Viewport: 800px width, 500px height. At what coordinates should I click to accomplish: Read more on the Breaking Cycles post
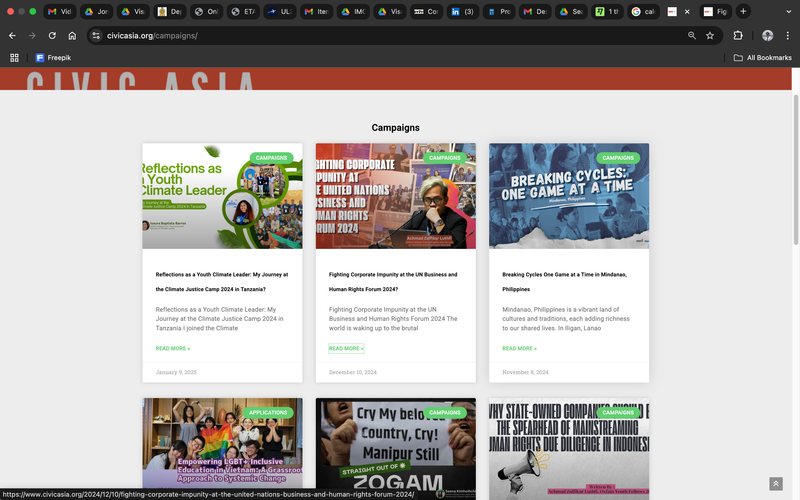pos(519,348)
